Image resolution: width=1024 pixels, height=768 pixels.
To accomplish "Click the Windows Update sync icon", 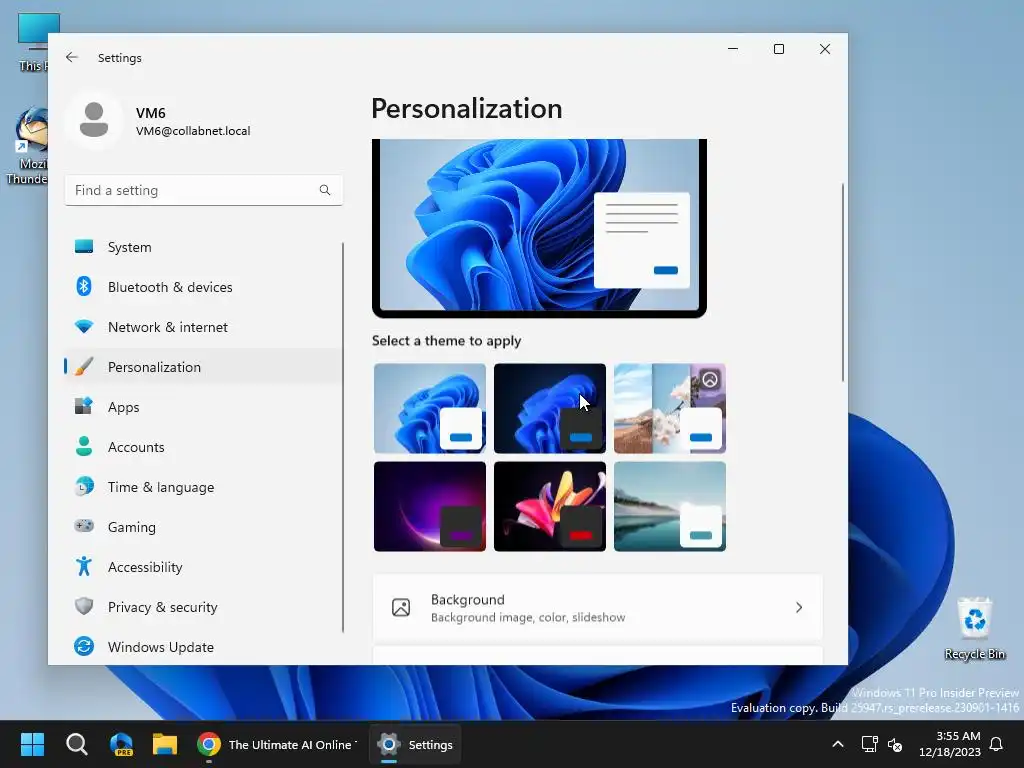I will (x=84, y=647).
